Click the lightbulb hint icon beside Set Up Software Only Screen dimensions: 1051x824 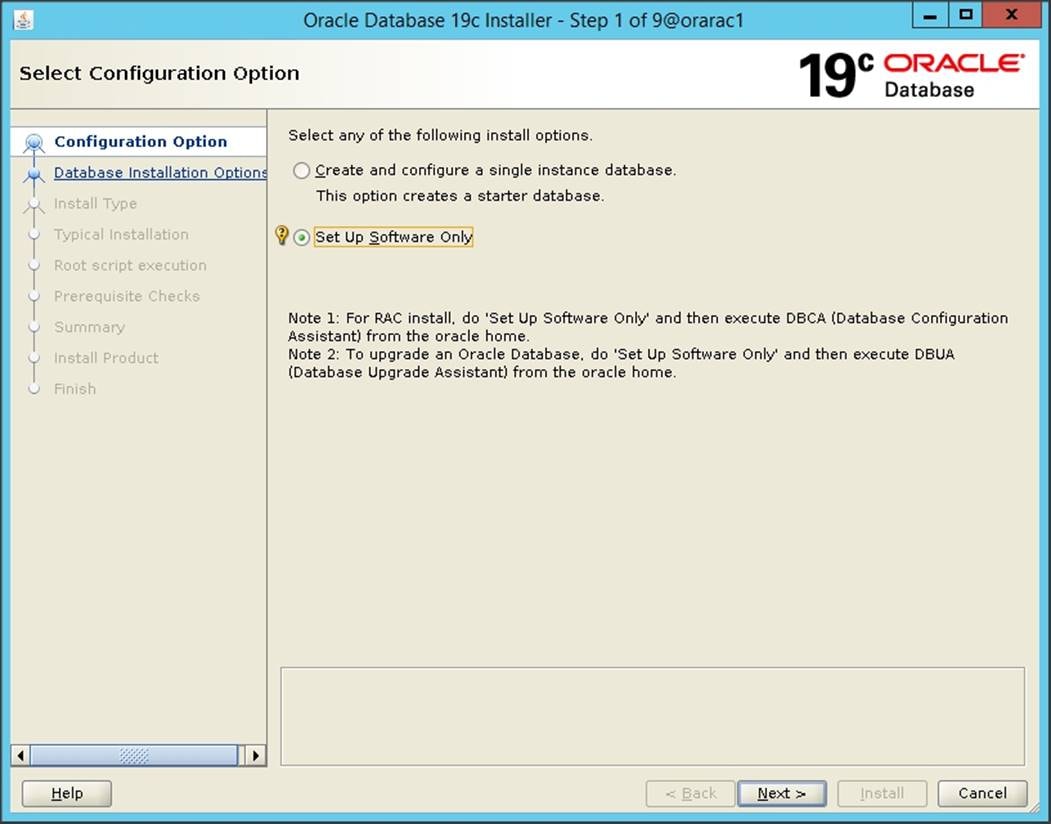coord(282,235)
